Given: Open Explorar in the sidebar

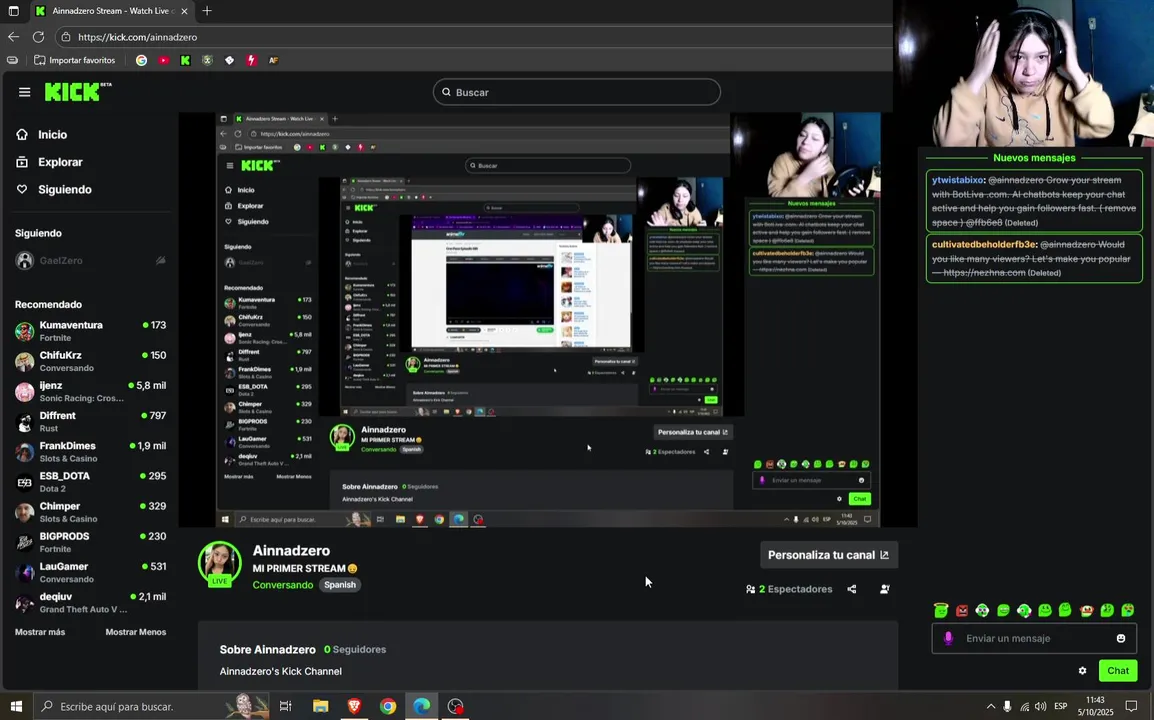Looking at the screenshot, I should tap(49, 162).
